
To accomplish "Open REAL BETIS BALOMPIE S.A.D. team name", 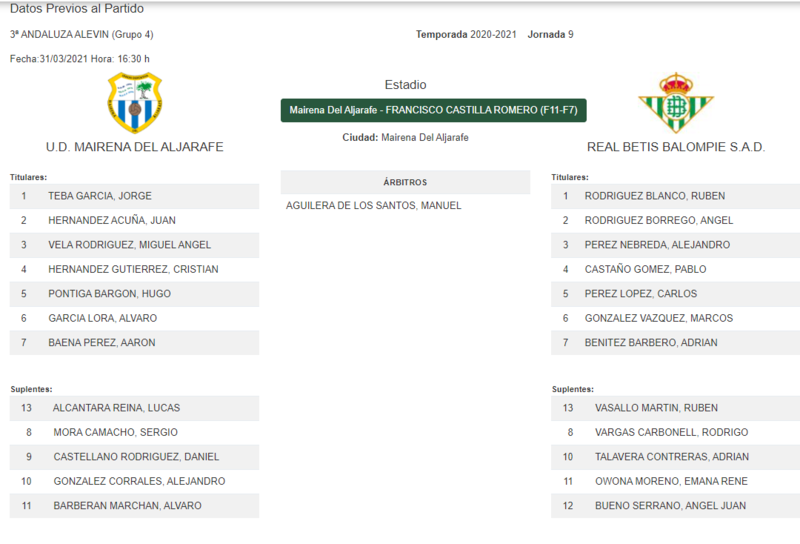I will [x=676, y=147].
